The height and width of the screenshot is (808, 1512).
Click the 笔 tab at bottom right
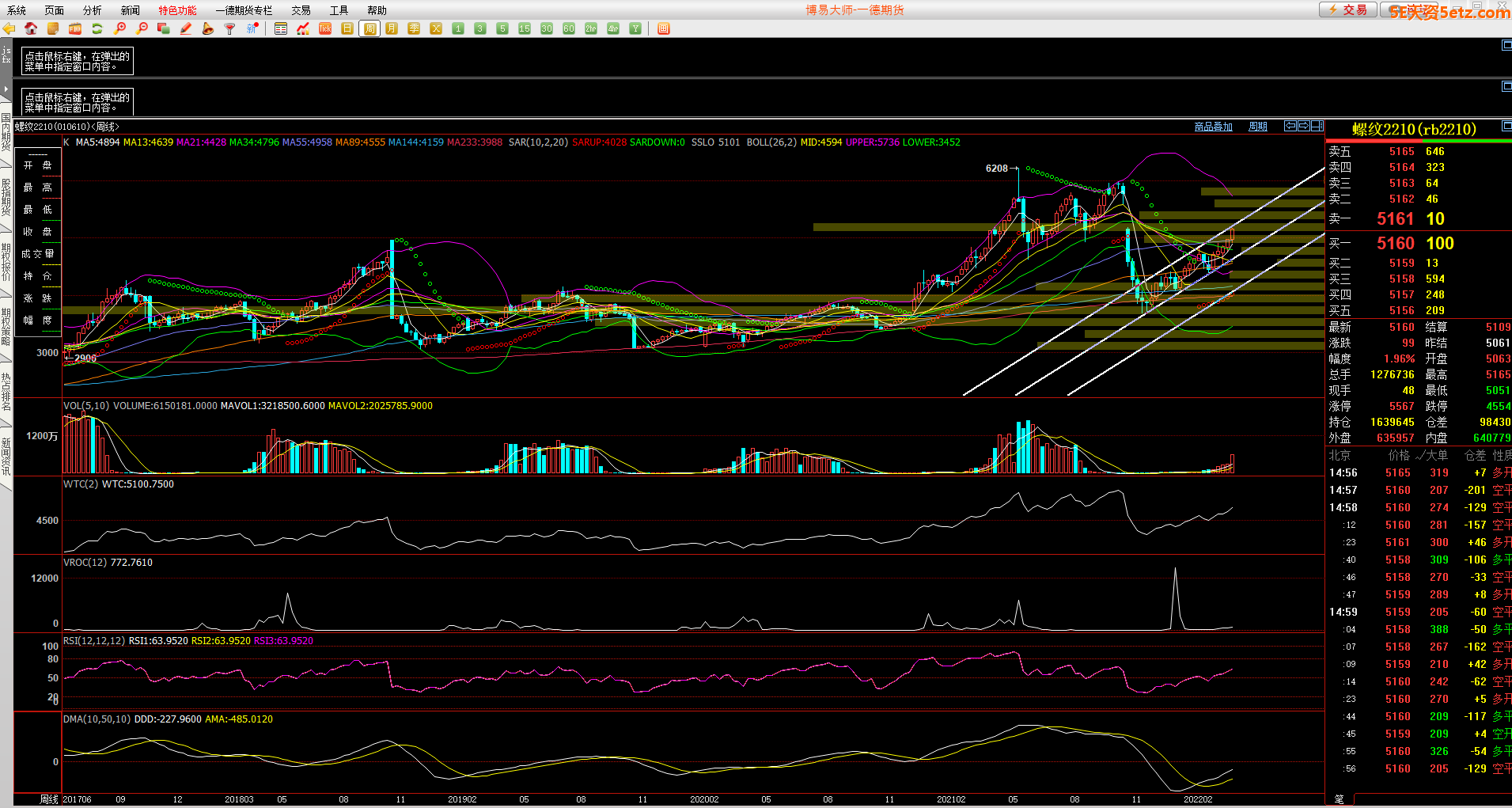coord(1339,799)
